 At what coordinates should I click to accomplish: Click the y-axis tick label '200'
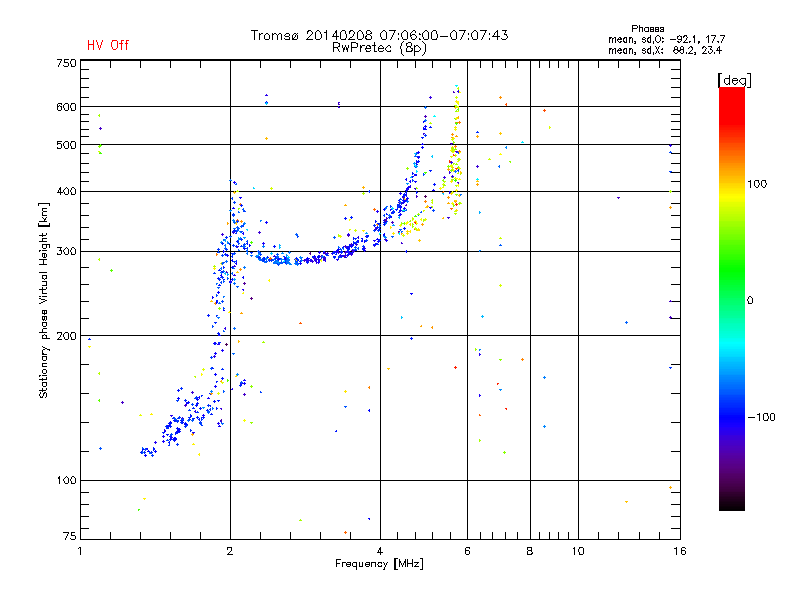[66, 336]
